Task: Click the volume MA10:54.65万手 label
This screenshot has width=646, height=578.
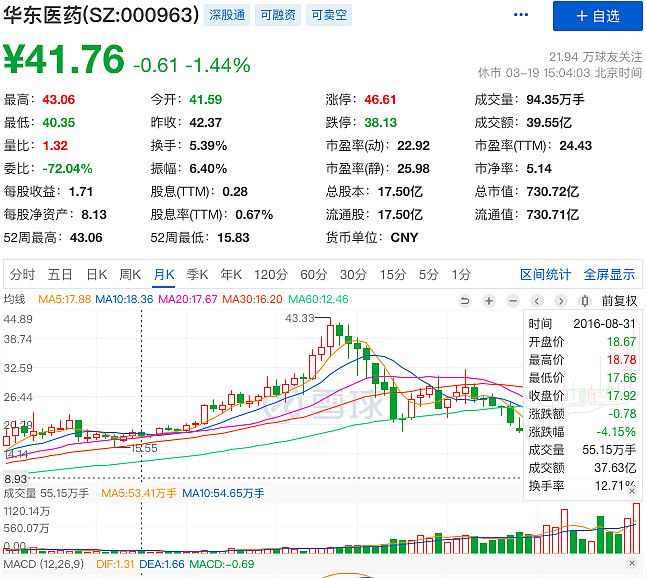Action: 223,493
